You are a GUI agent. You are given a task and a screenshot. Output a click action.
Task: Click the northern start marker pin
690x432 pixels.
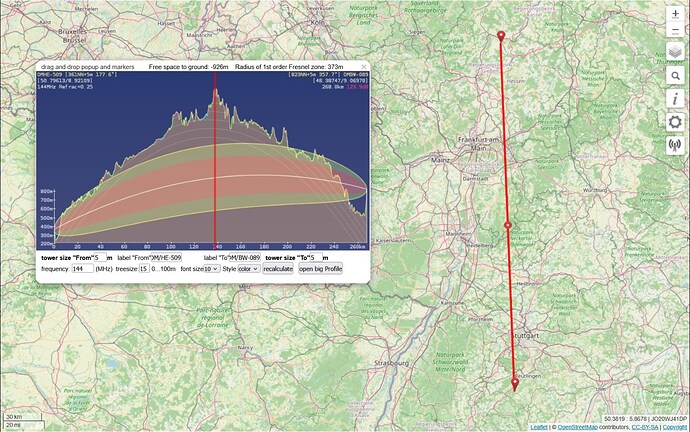tap(501, 37)
